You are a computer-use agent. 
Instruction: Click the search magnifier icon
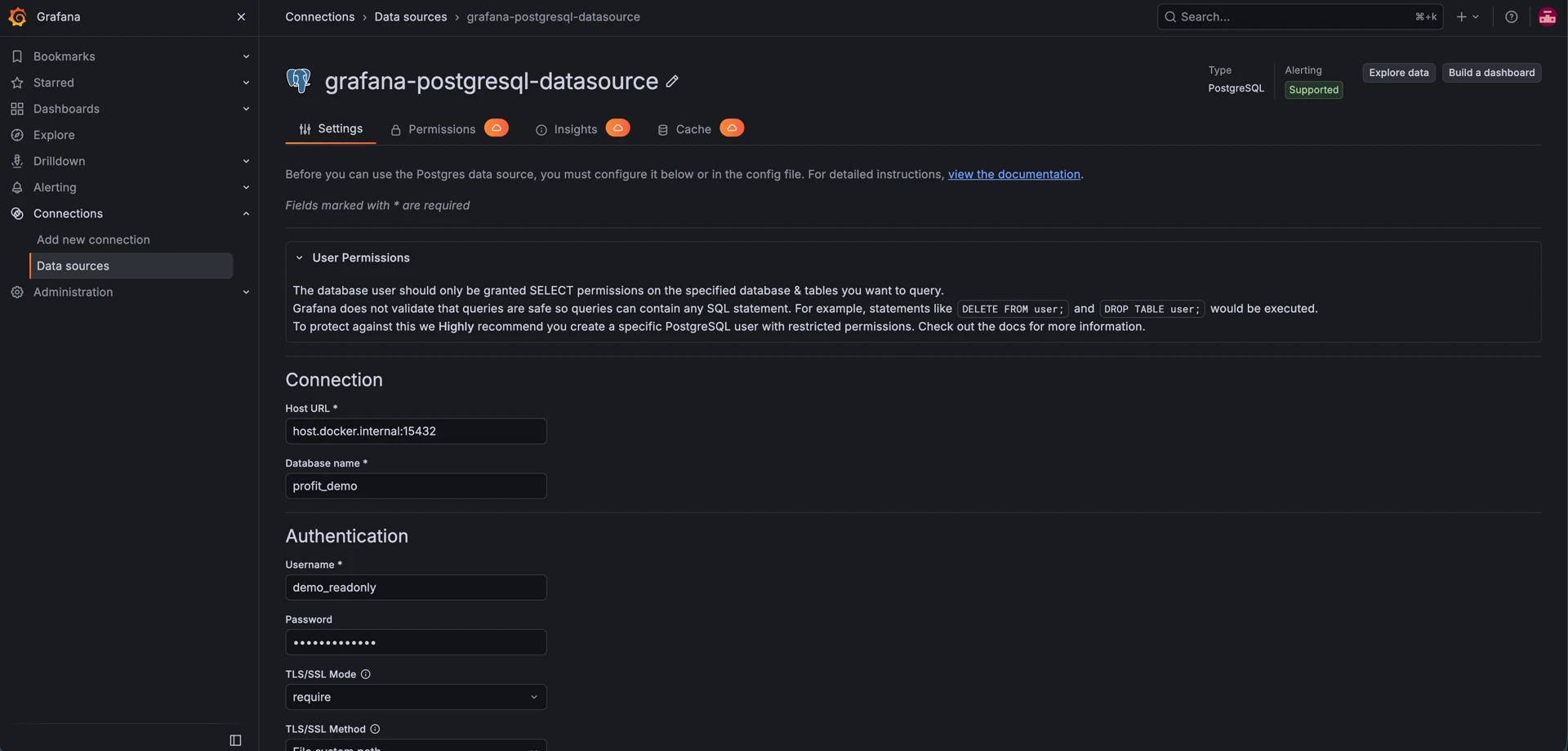[1170, 17]
